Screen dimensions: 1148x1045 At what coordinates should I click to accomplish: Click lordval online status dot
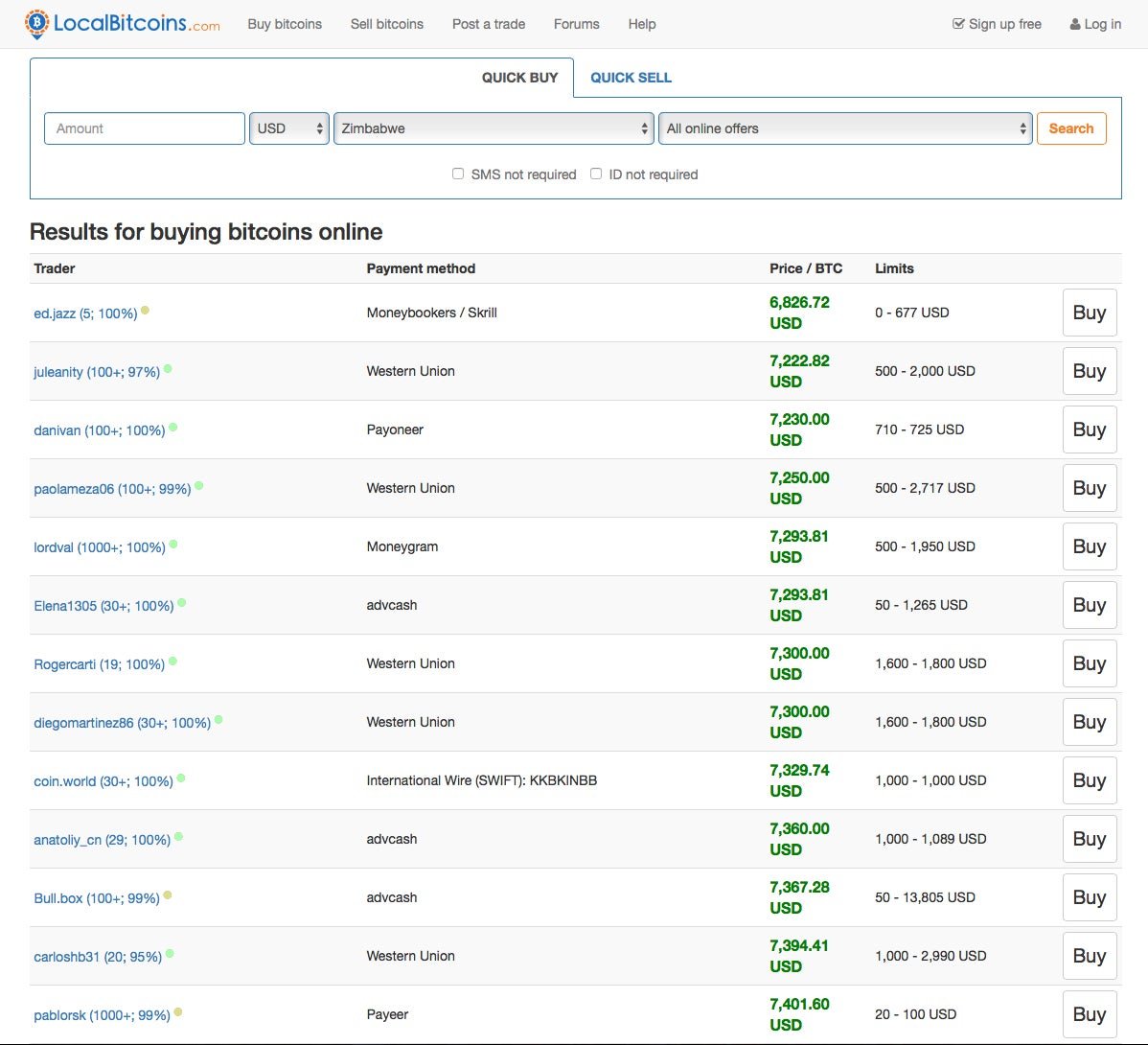coord(173,545)
